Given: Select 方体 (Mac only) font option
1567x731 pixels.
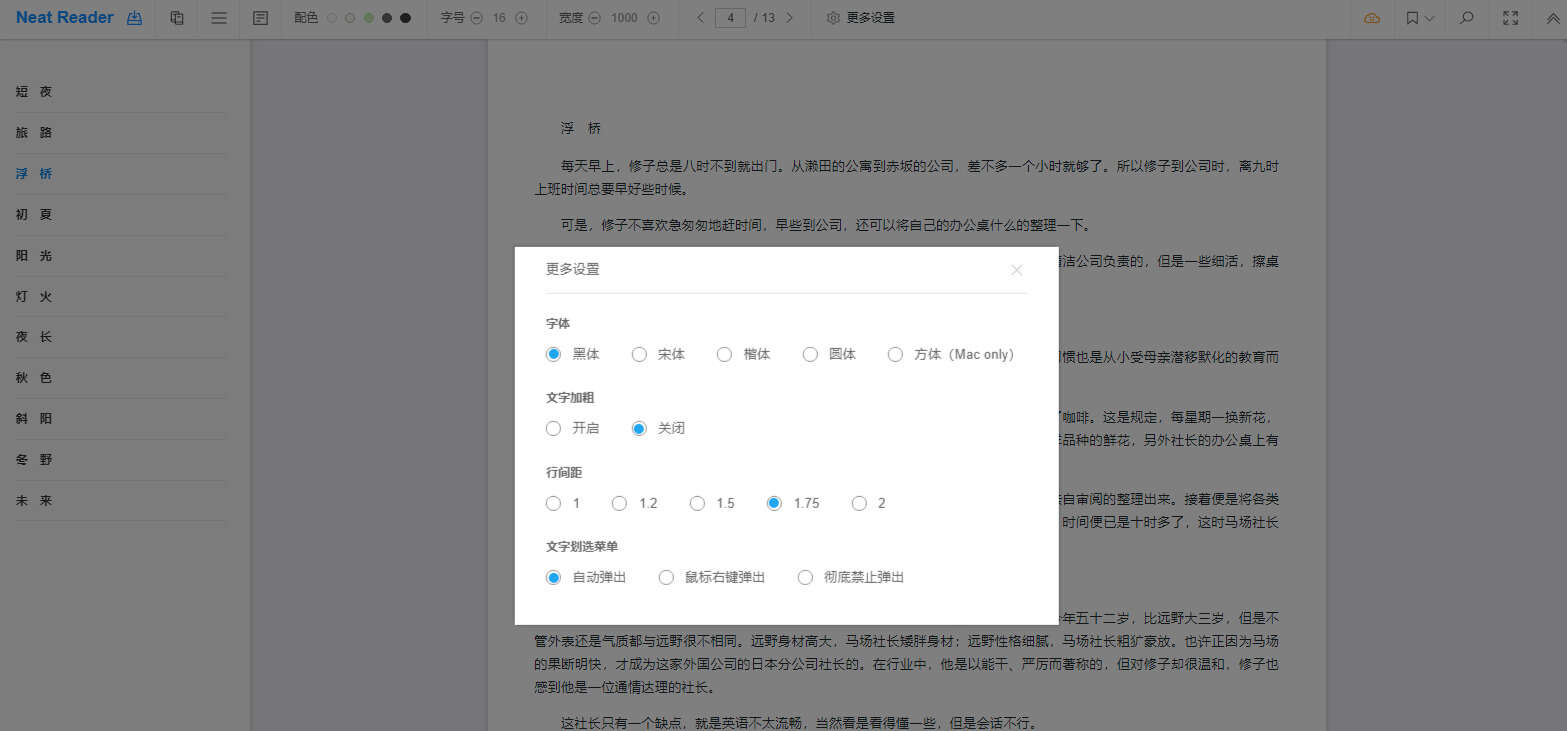Looking at the screenshot, I should [896, 354].
